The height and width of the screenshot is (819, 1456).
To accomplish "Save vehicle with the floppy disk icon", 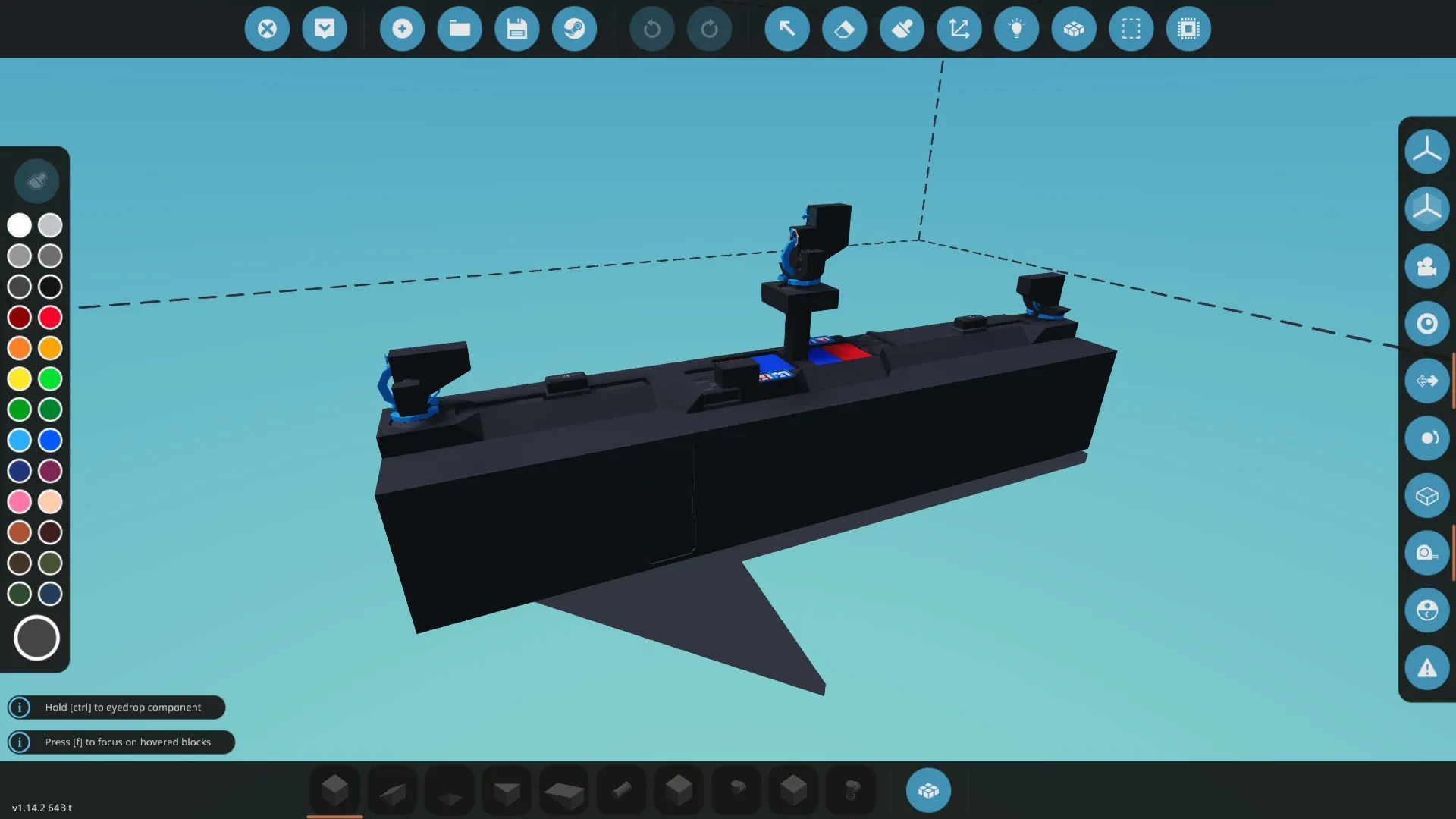I will [517, 29].
